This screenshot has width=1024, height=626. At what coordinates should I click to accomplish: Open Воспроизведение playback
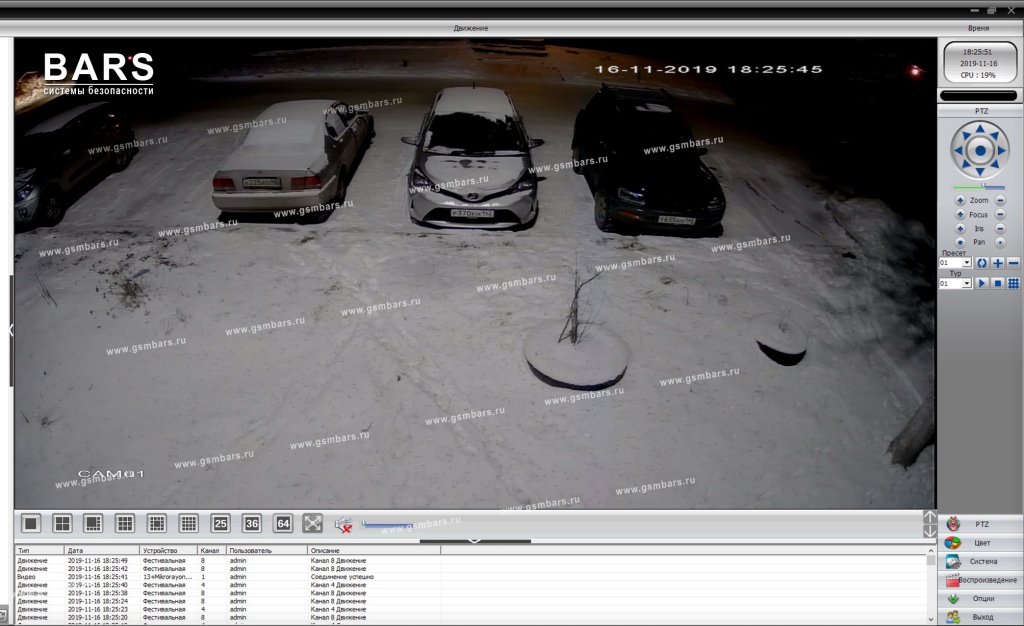point(981,580)
